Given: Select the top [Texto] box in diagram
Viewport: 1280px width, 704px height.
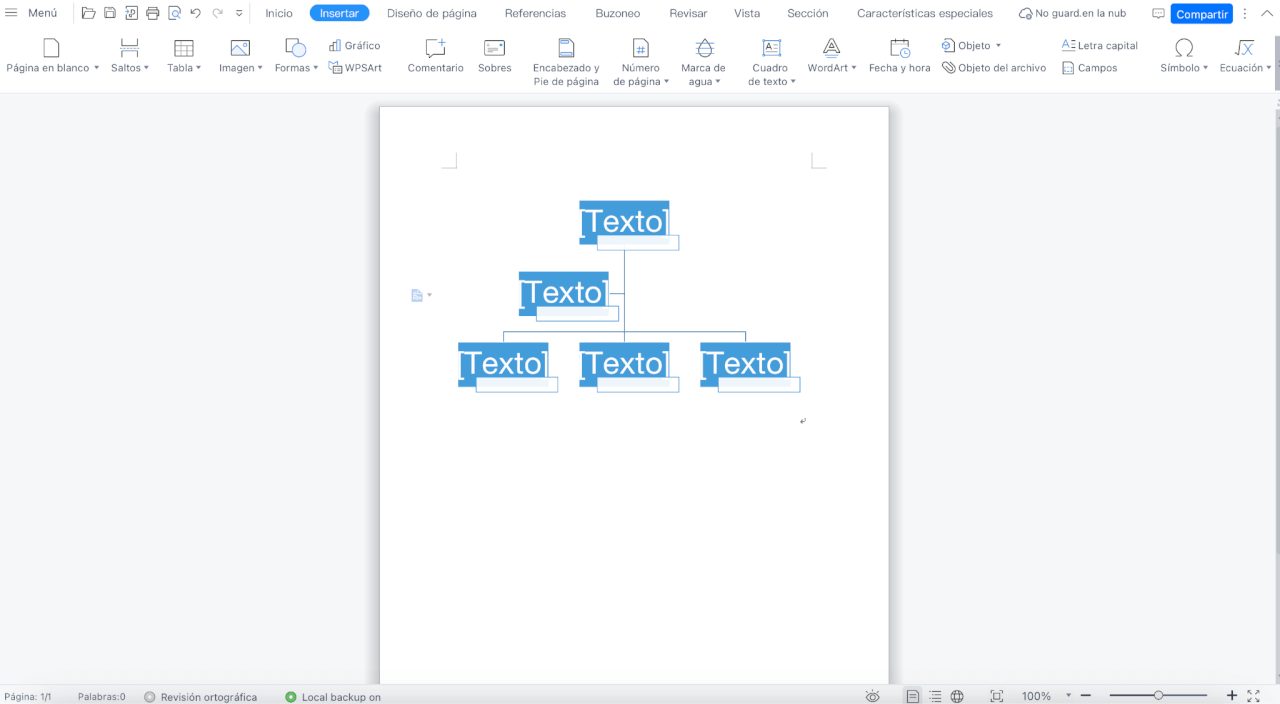Looking at the screenshot, I should click(x=624, y=222).
